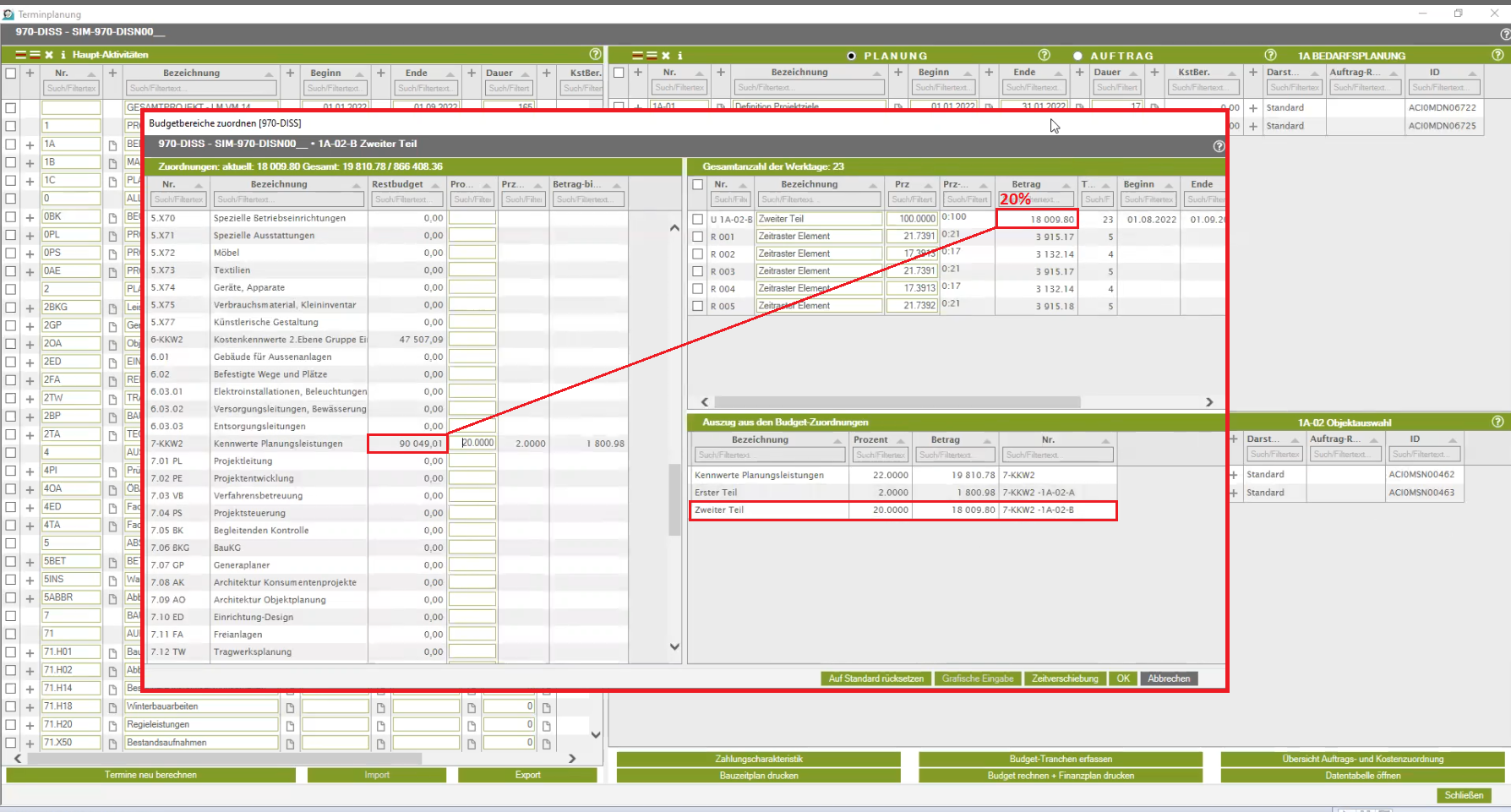The width and height of the screenshot is (1511, 812).
Task: Check the box for U 1A-02-B Zweiter Teil
Action: click(x=697, y=219)
